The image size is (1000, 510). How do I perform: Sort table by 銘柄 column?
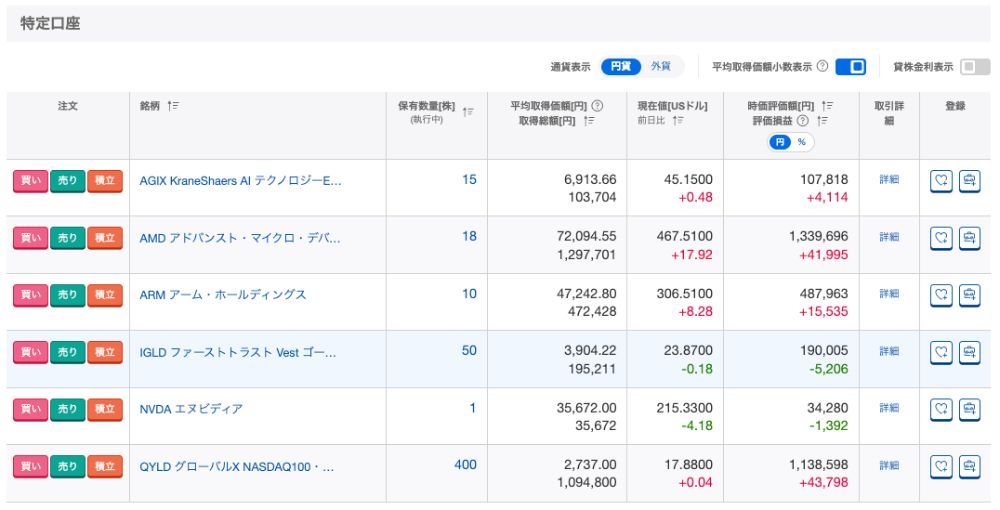[173, 106]
